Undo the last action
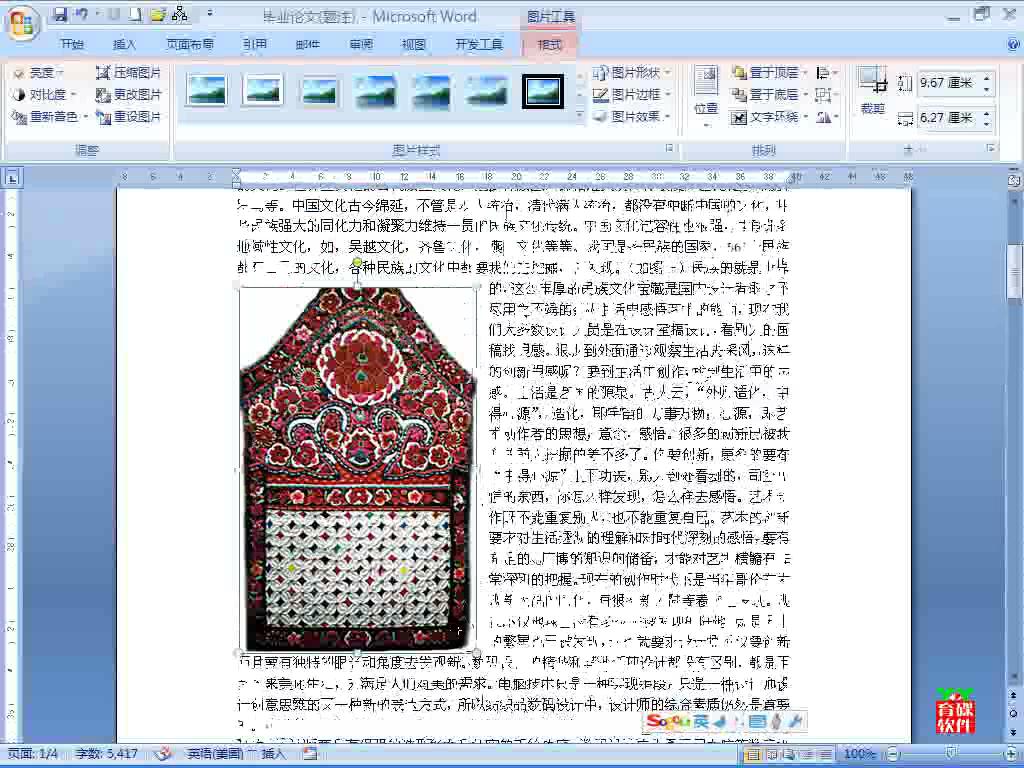Viewport: 1024px width, 768px height. pos(83,14)
